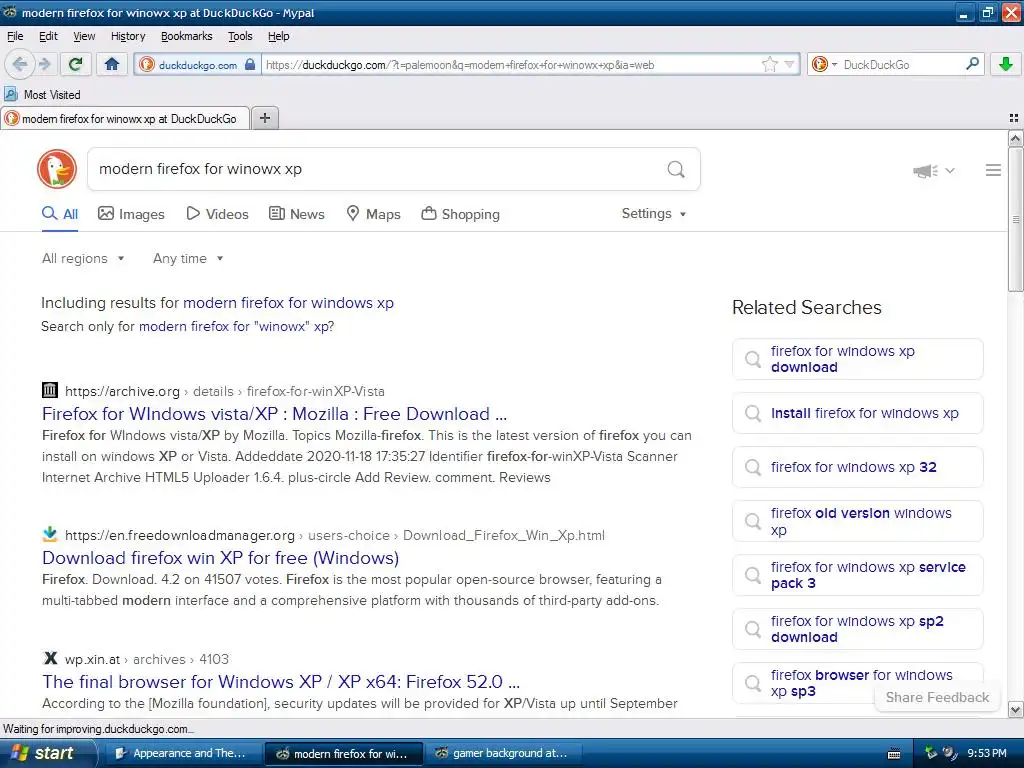
Task: Open the File menu
Action: tap(15, 36)
